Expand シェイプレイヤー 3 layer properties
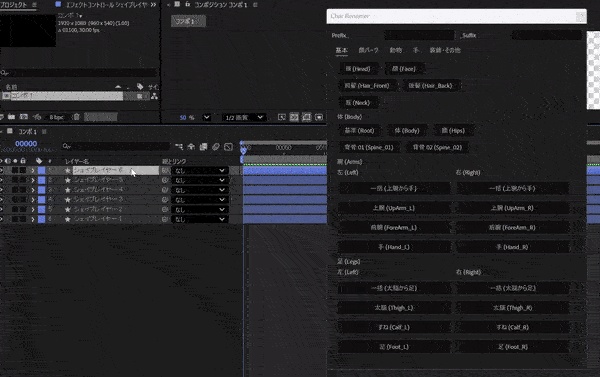The image size is (600, 377). click(x=33, y=200)
